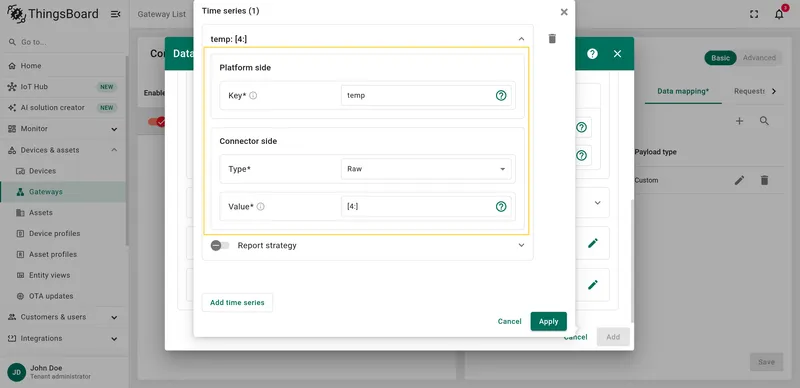Edit the Custom payload mapping row
This screenshot has width=800, height=388.
click(739, 180)
